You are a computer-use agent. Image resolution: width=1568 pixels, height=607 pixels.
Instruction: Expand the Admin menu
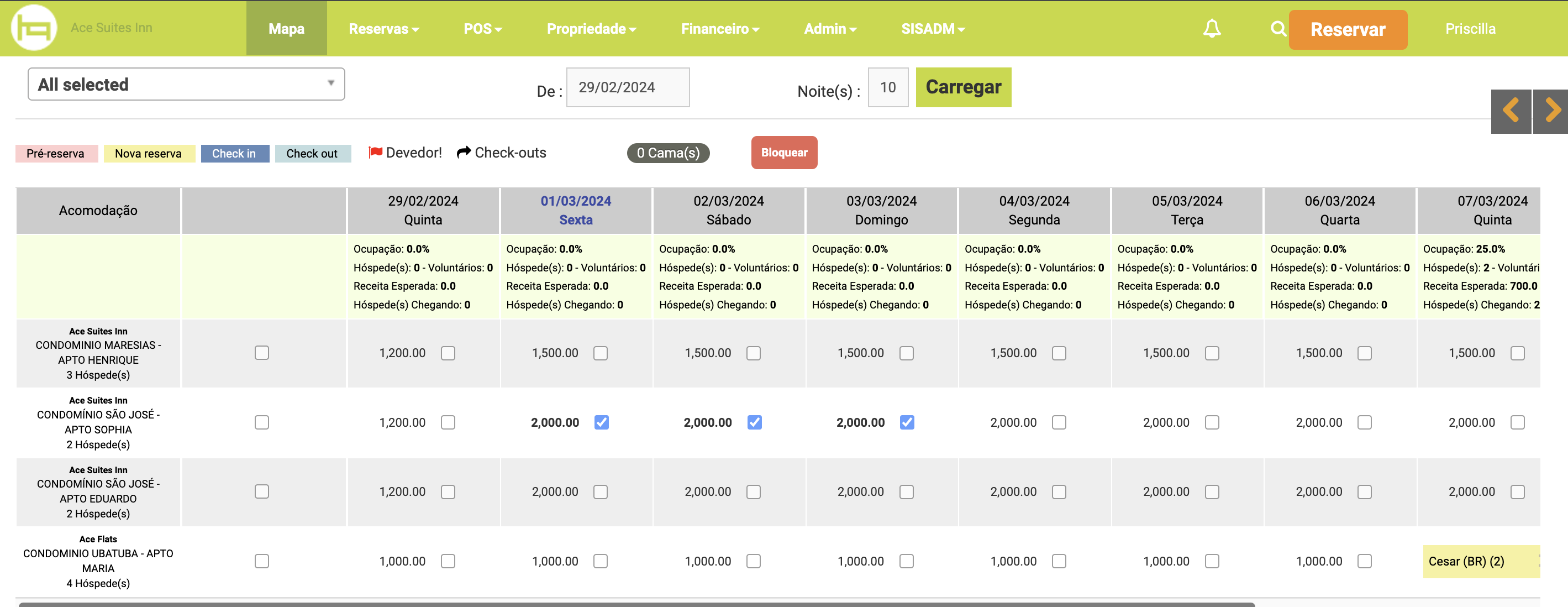830,29
